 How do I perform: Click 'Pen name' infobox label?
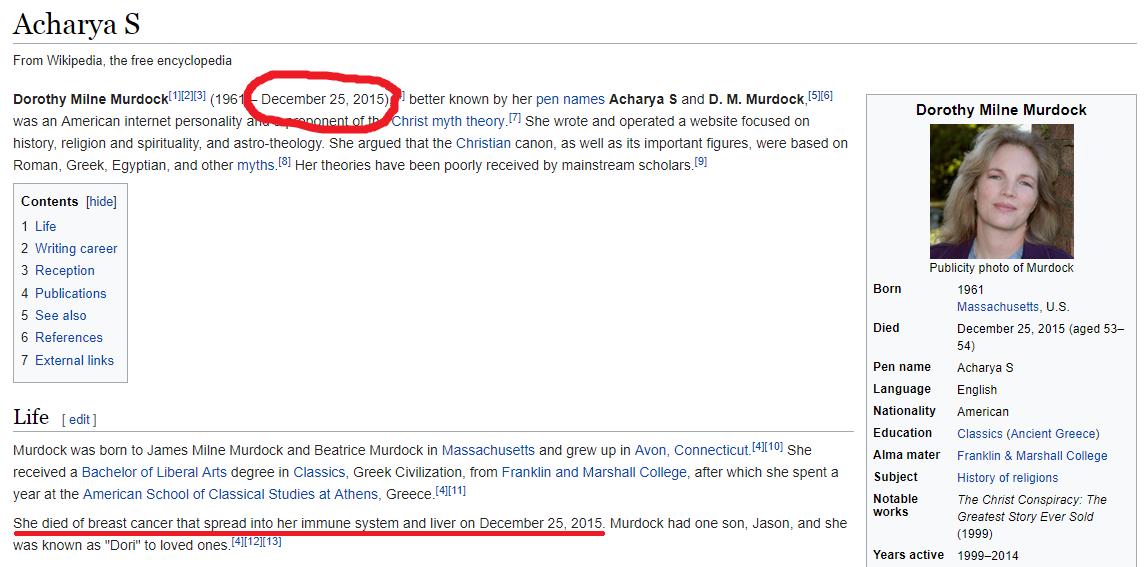point(902,367)
